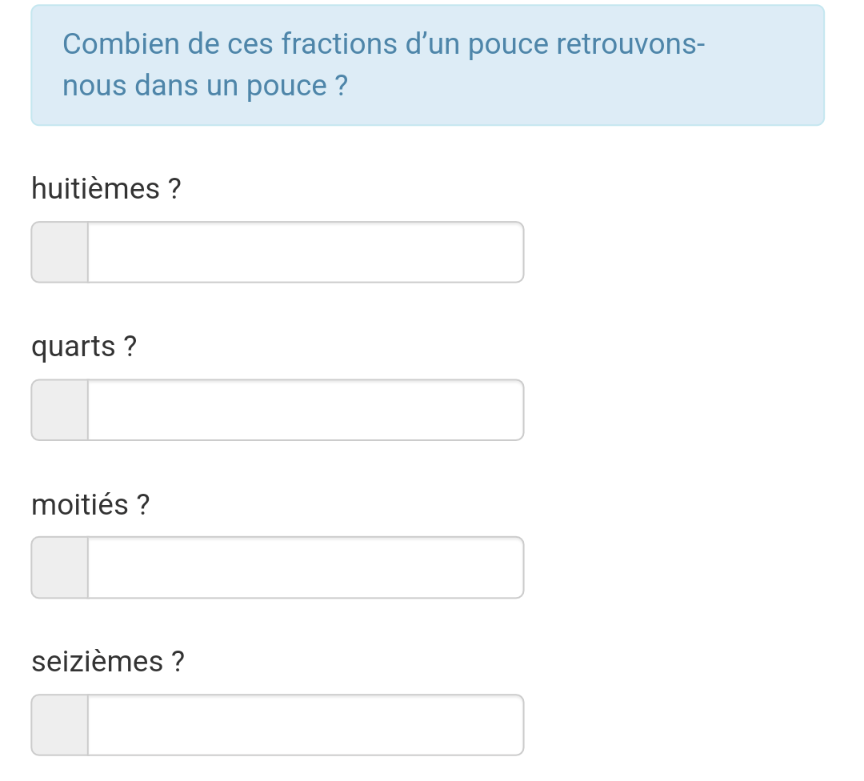Click the input directly under "quarts ?"
The width and height of the screenshot is (864, 781).
[x=305, y=410]
